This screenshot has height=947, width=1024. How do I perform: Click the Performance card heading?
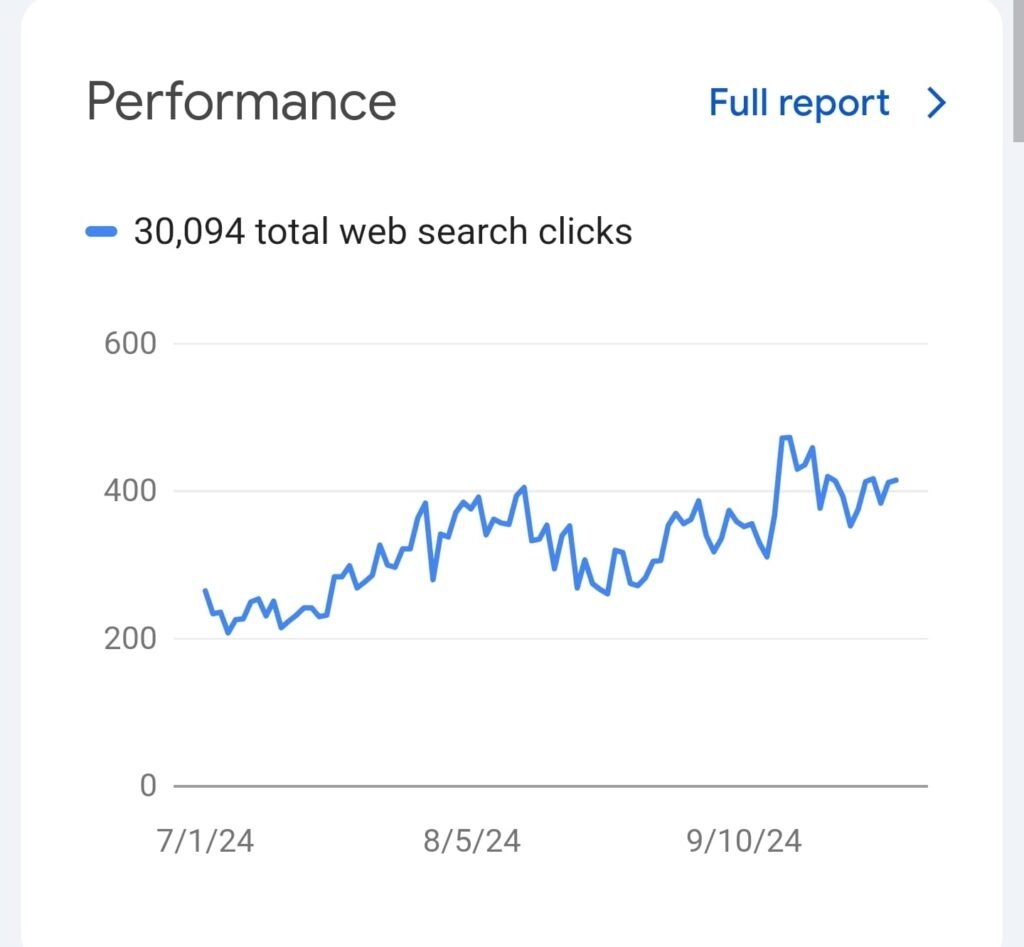241,102
